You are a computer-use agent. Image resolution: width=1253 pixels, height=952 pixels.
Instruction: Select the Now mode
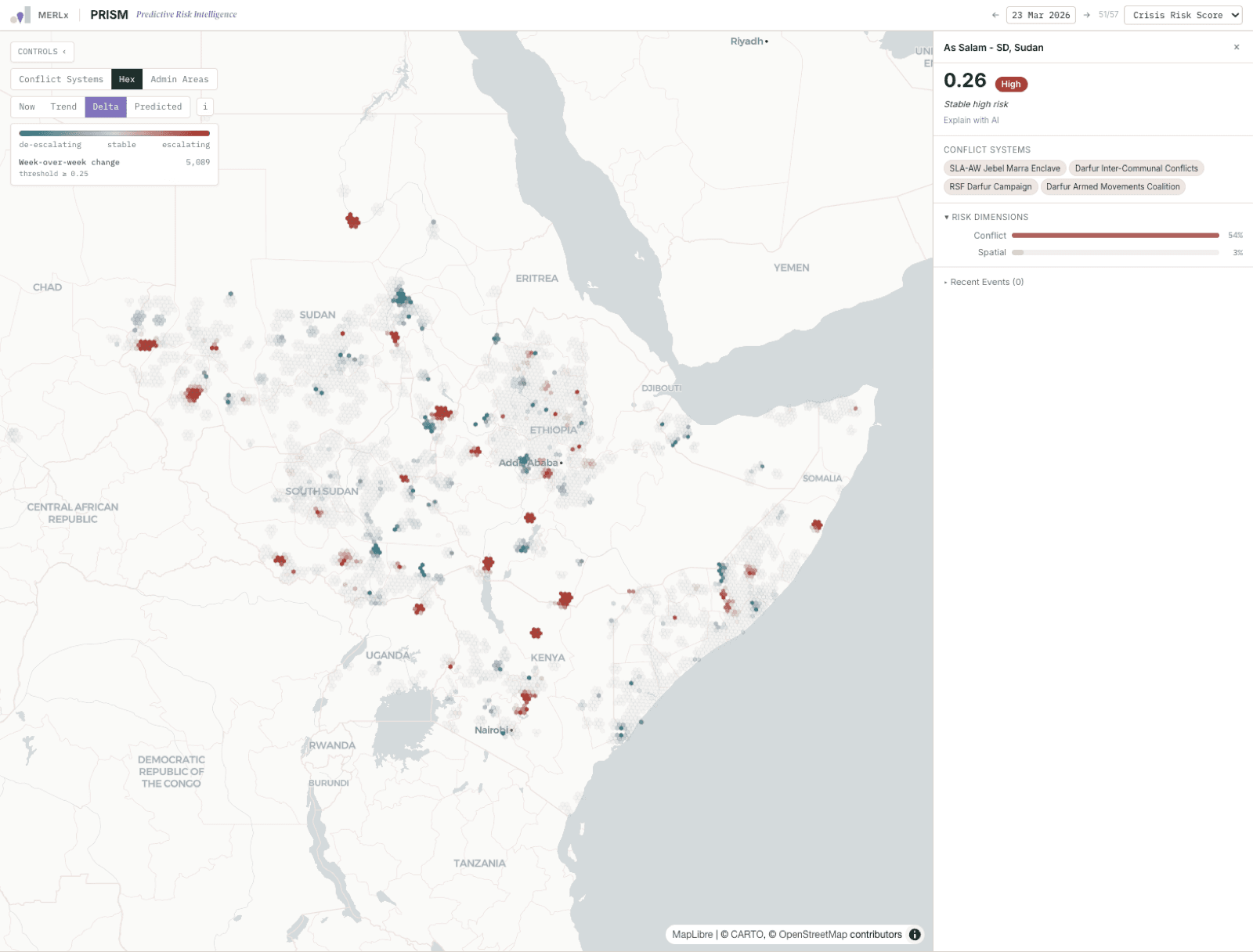coord(27,106)
